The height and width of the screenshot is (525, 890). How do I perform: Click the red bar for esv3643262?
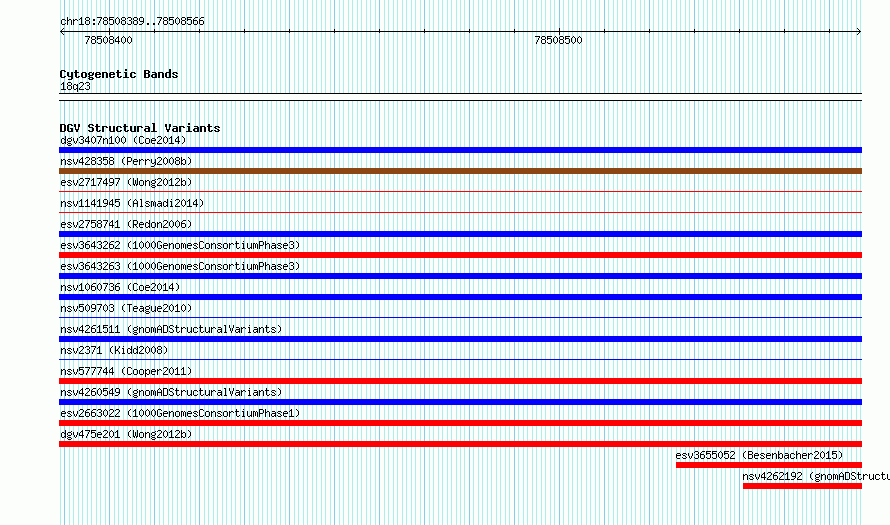[x=460, y=255]
